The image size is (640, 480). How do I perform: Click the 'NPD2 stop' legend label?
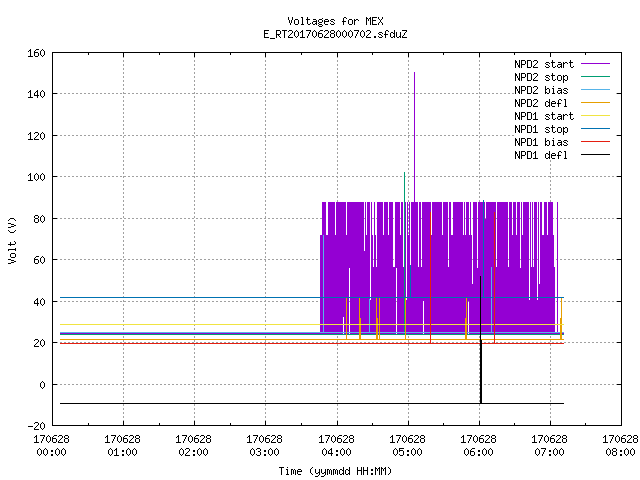coord(541,77)
